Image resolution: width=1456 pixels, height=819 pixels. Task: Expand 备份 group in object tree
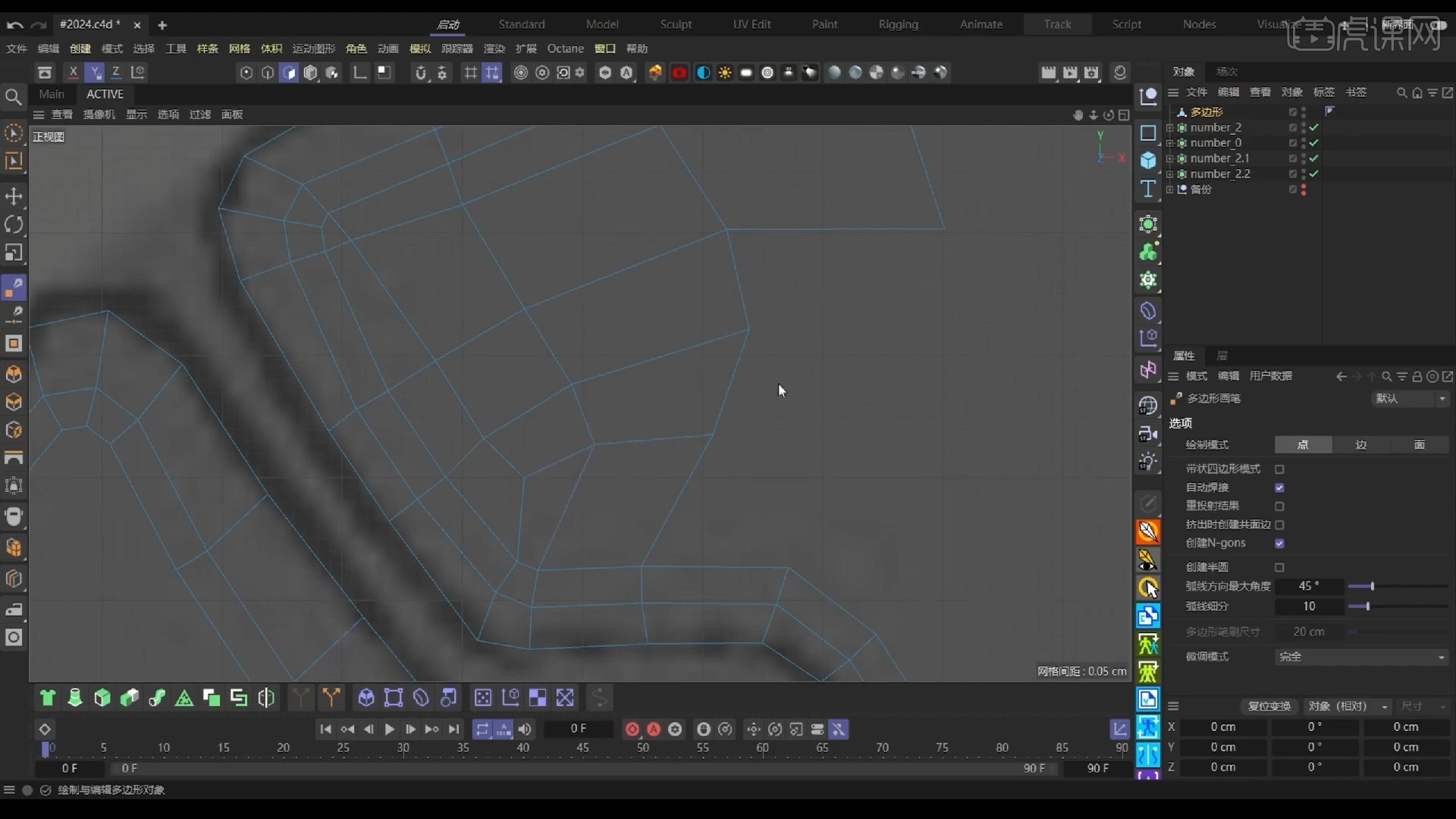tap(1170, 190)
